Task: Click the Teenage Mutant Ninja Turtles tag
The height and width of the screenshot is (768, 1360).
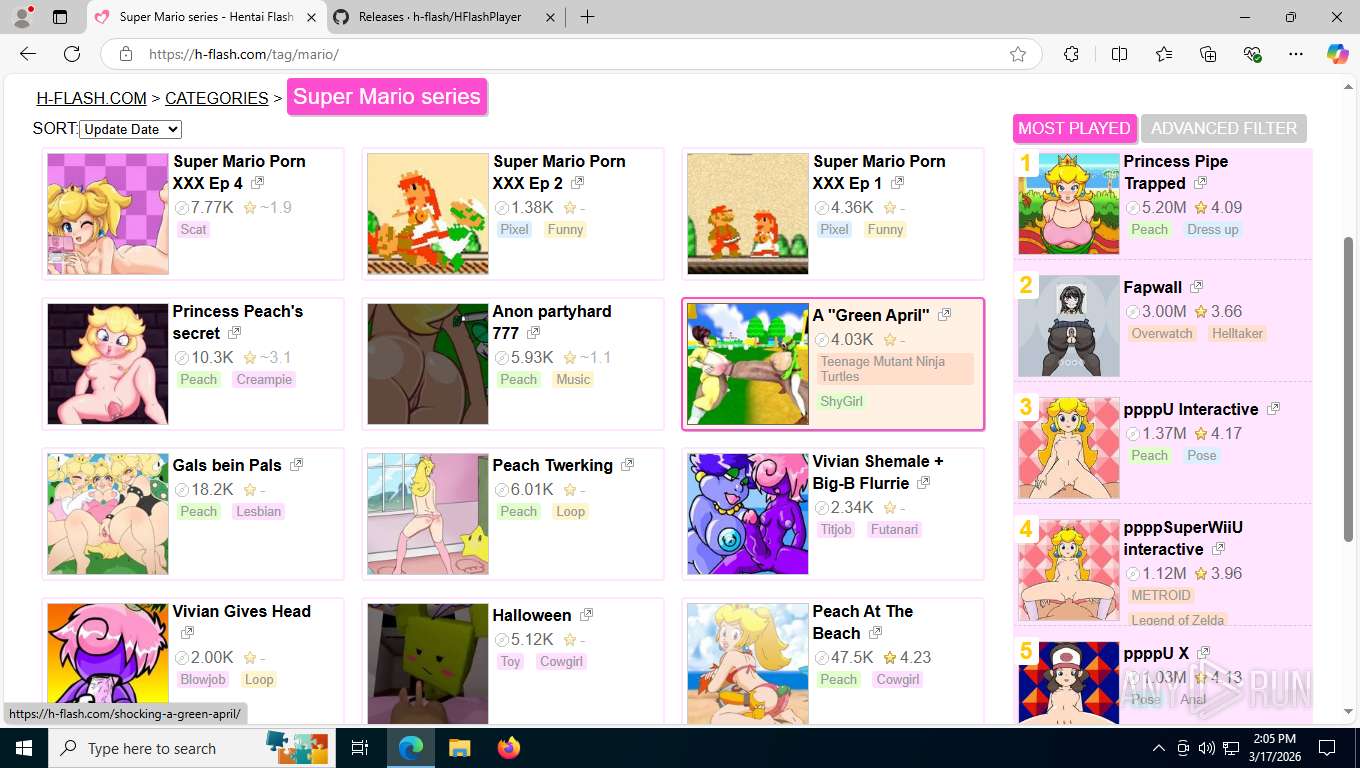Action: [895, 369]
